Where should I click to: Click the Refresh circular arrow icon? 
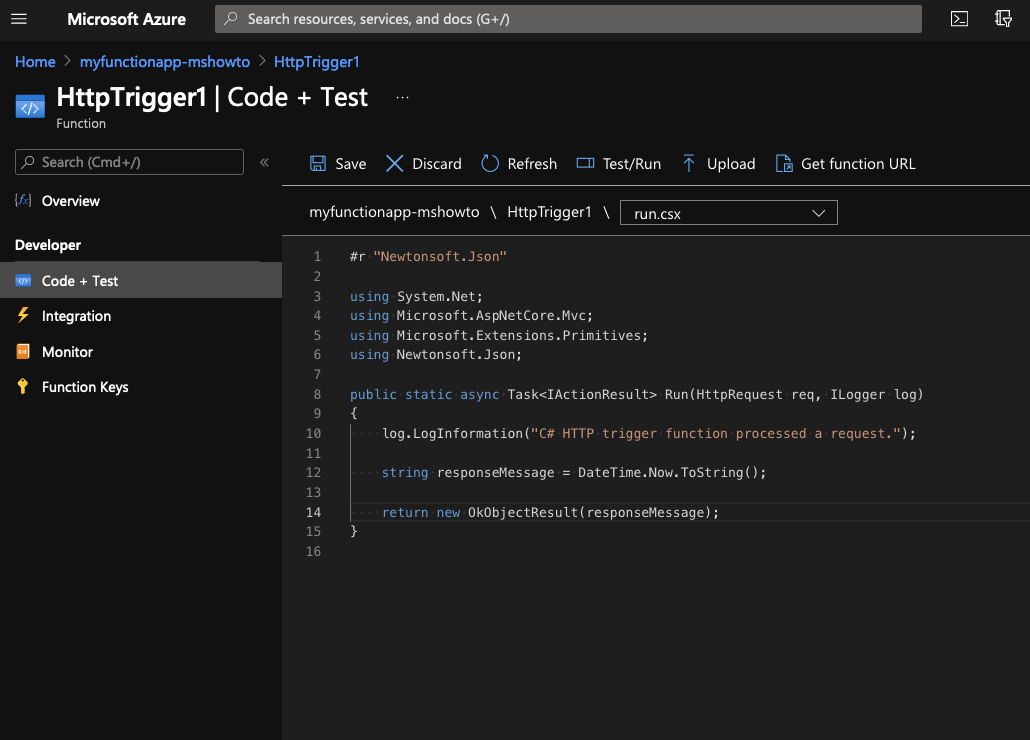tap(490, 163)
